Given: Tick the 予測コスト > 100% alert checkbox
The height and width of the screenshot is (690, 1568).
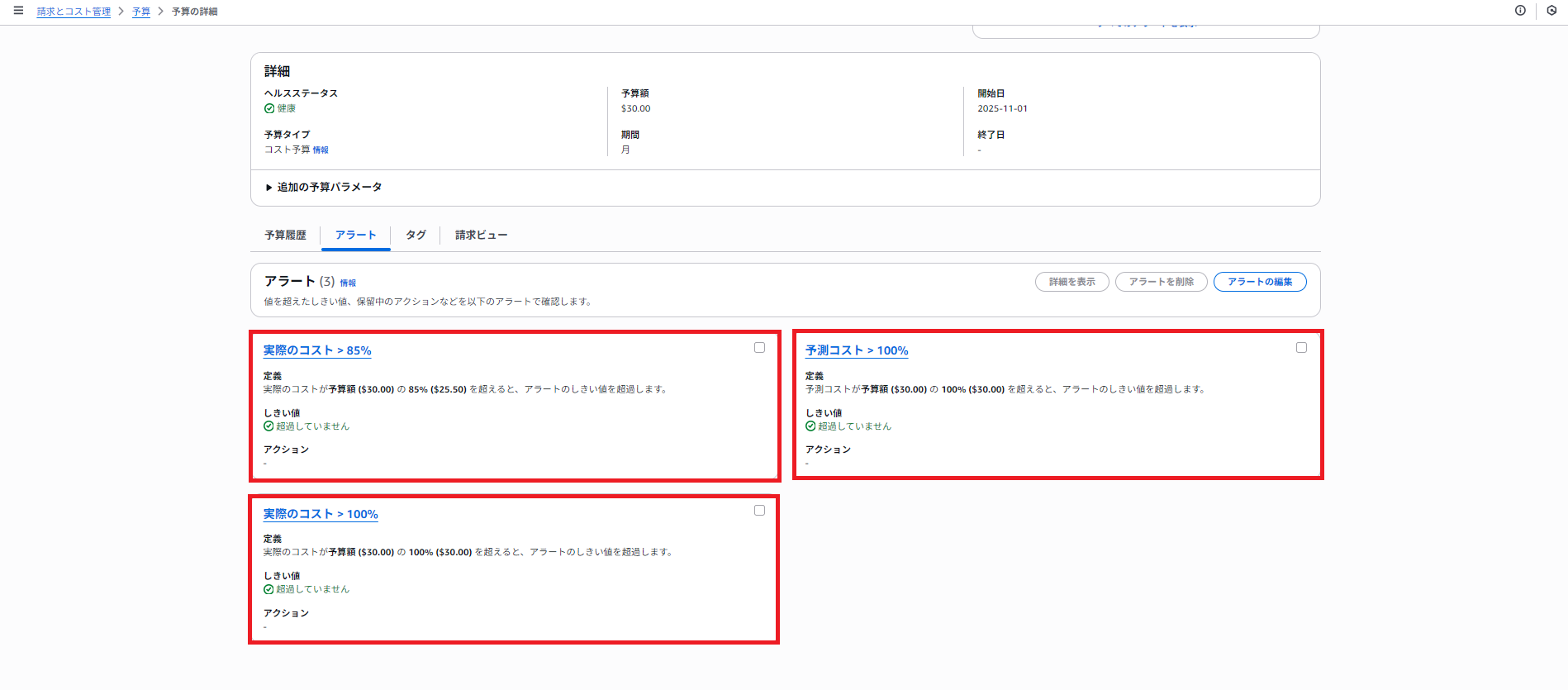Looking at the screenshot, I should (x=1301, y=348).
